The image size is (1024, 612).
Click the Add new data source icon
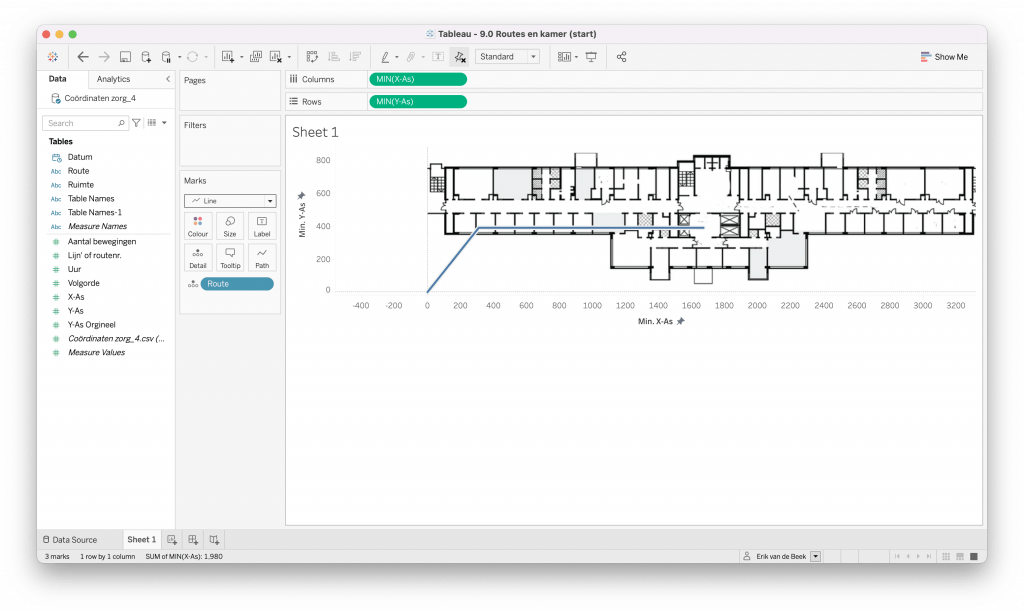[x=146, y=57]
